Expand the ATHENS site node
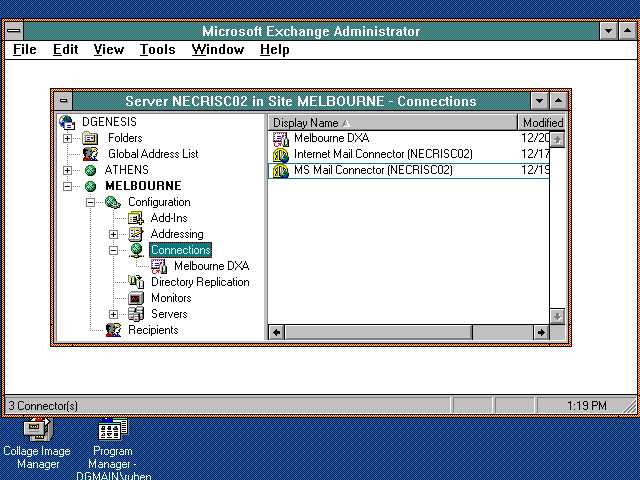 tap(67, 170)
